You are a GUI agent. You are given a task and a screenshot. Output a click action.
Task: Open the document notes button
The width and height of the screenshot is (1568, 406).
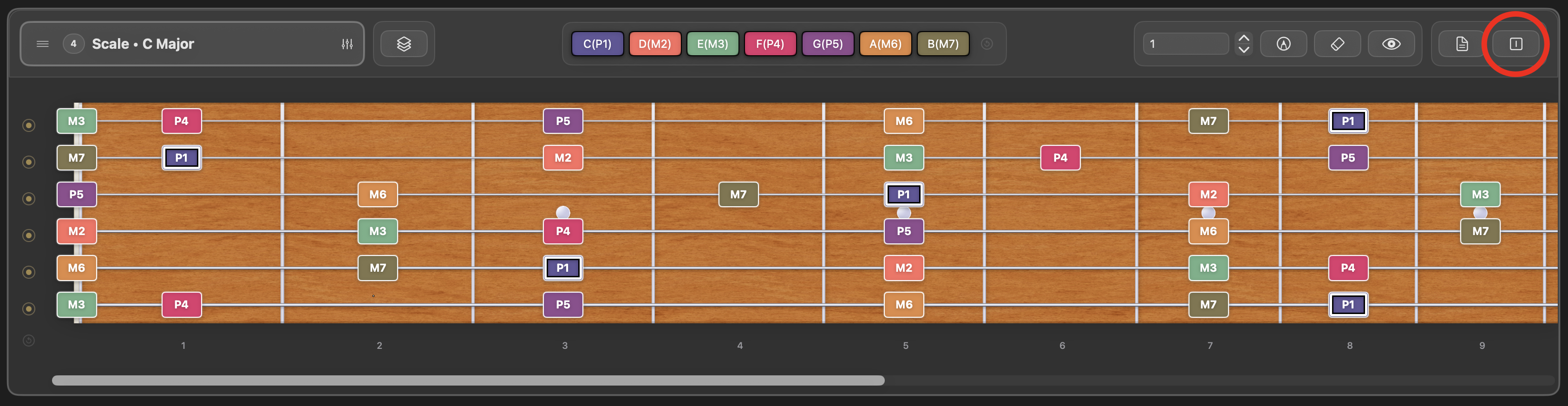[1462, 44]
